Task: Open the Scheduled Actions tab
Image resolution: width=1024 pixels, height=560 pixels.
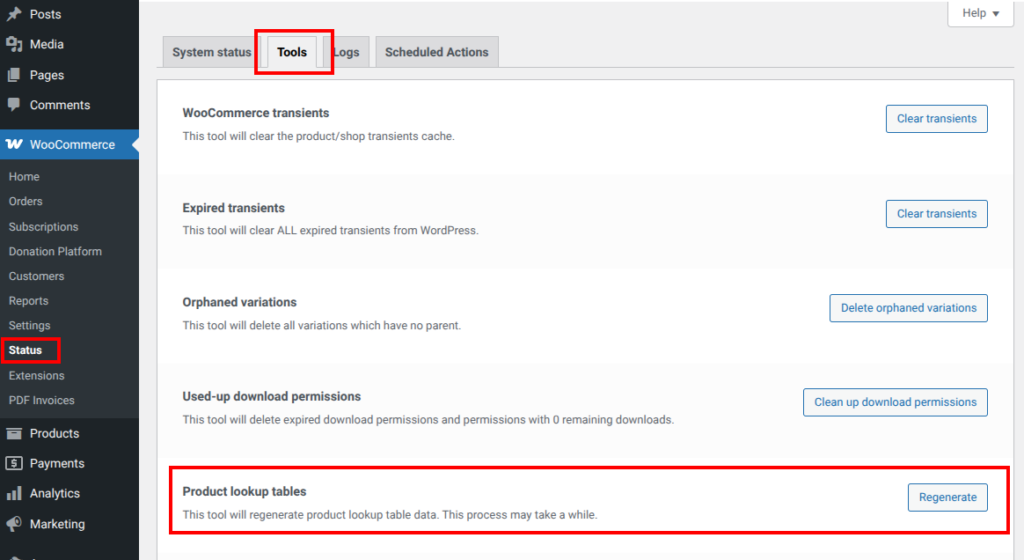Action: 437,52
